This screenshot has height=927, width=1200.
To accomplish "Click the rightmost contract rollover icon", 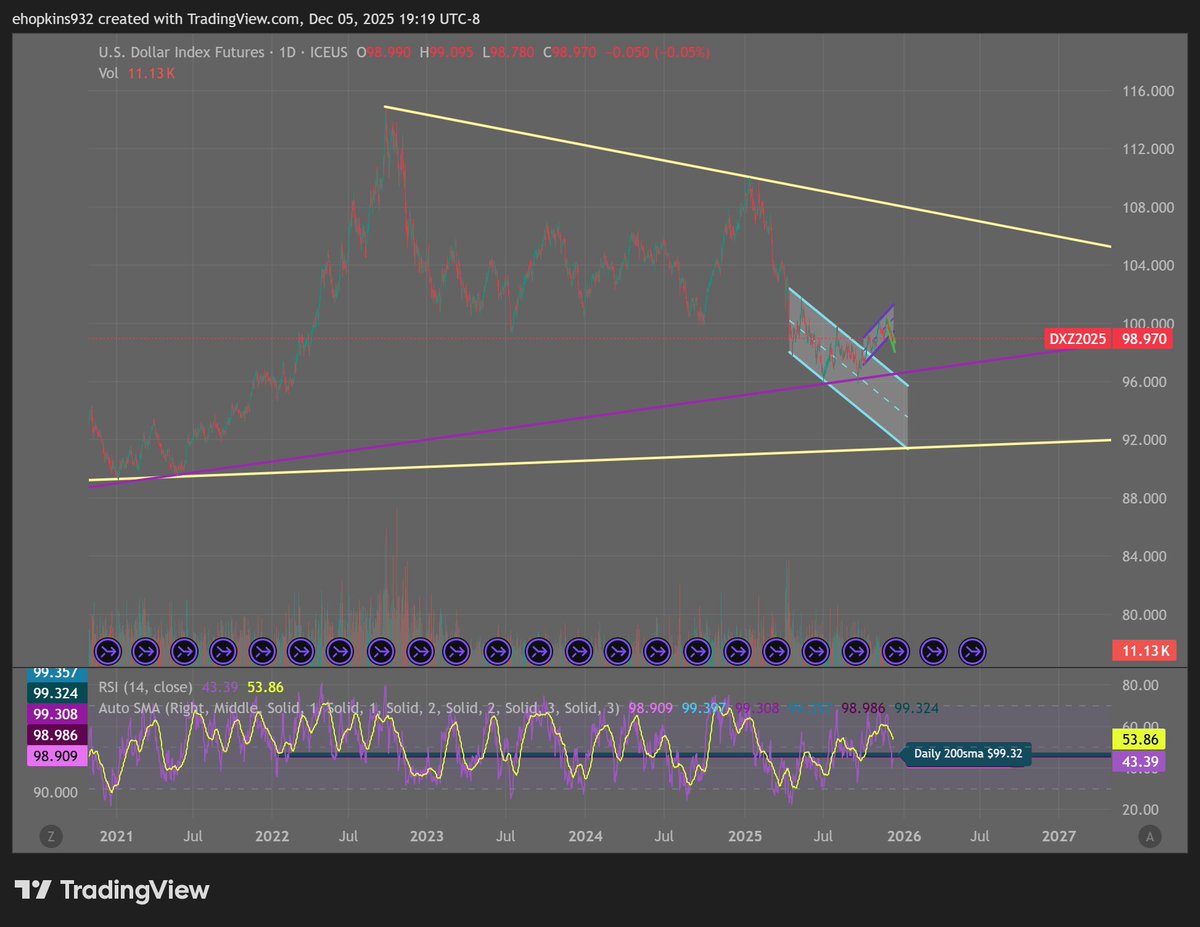I will tap(972, 651).
